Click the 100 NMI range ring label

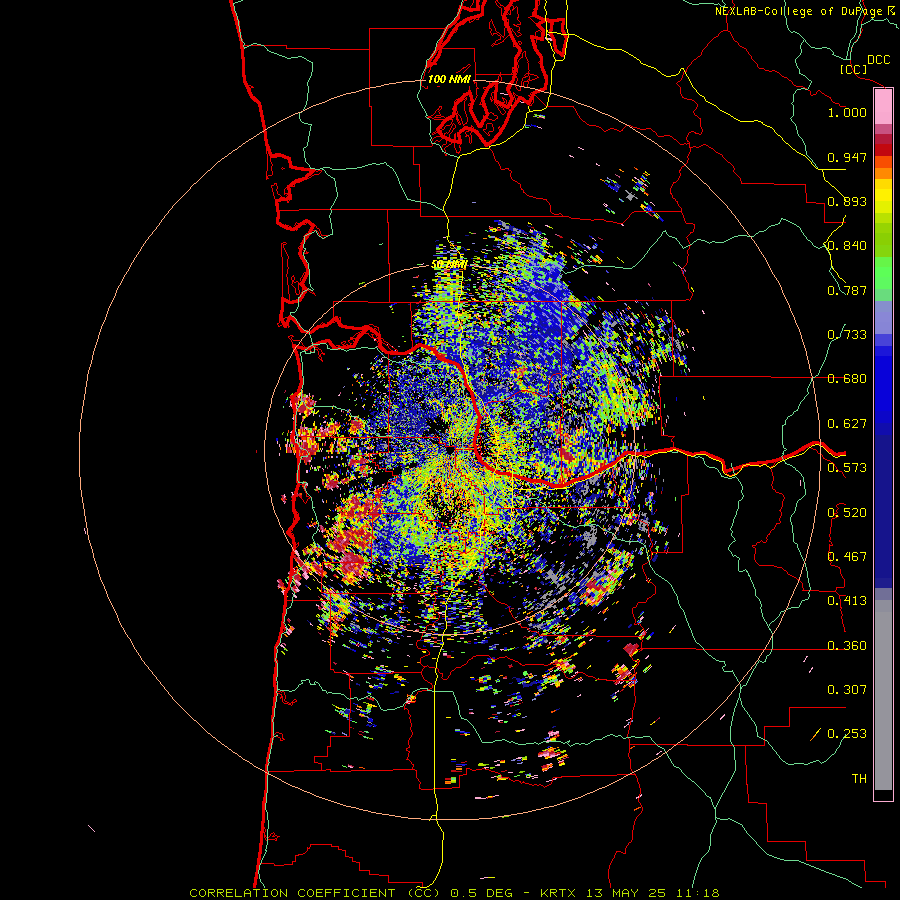[x=449, y=79]
